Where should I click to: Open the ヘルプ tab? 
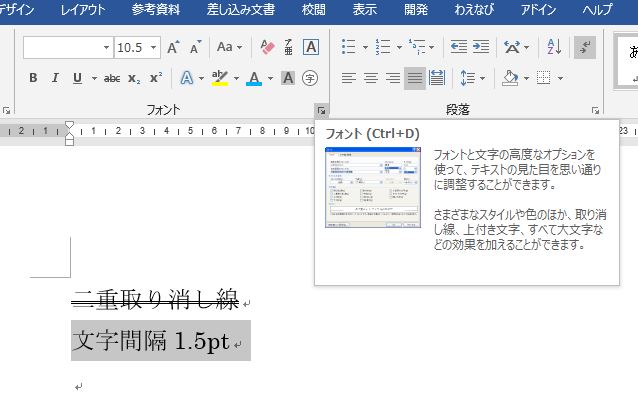597,9
